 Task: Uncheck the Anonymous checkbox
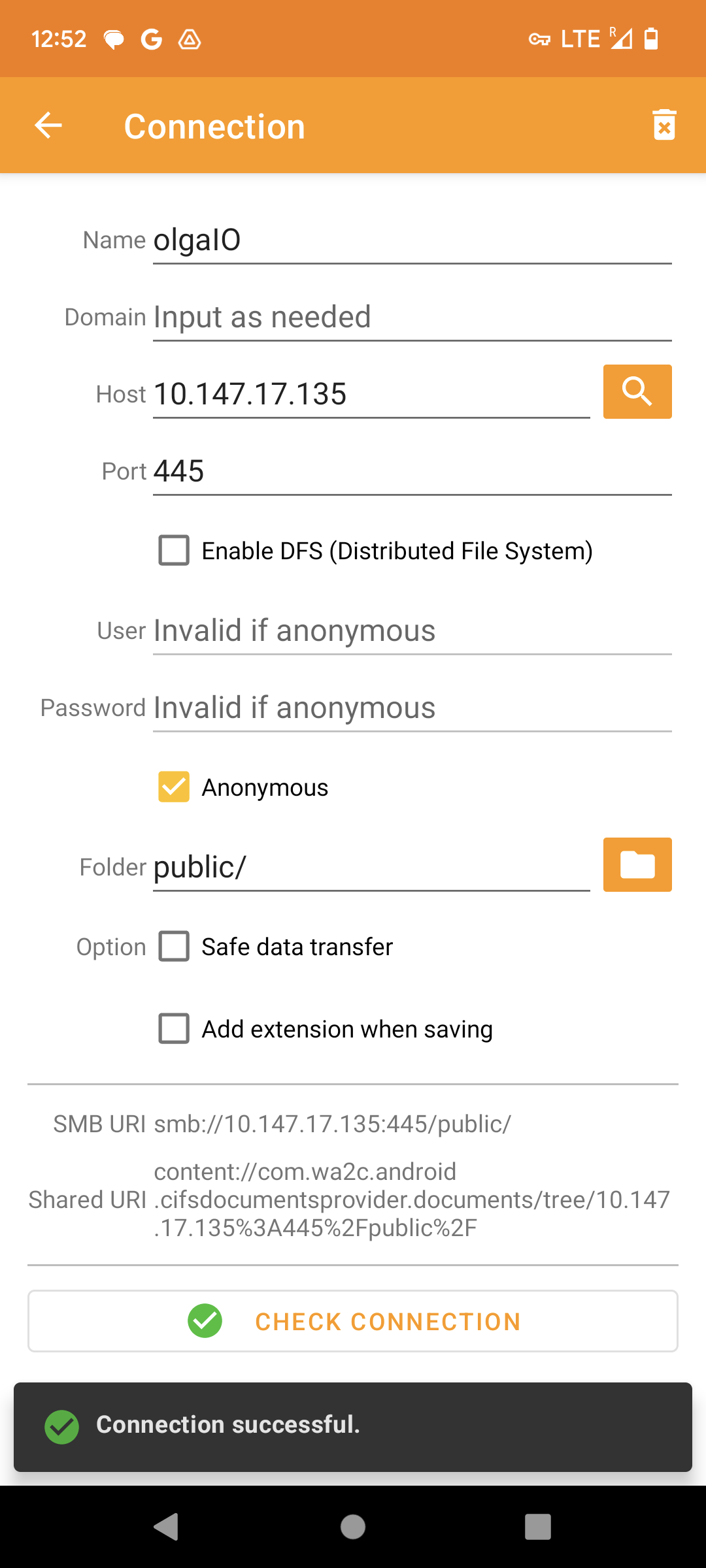[x=174, y=787]
